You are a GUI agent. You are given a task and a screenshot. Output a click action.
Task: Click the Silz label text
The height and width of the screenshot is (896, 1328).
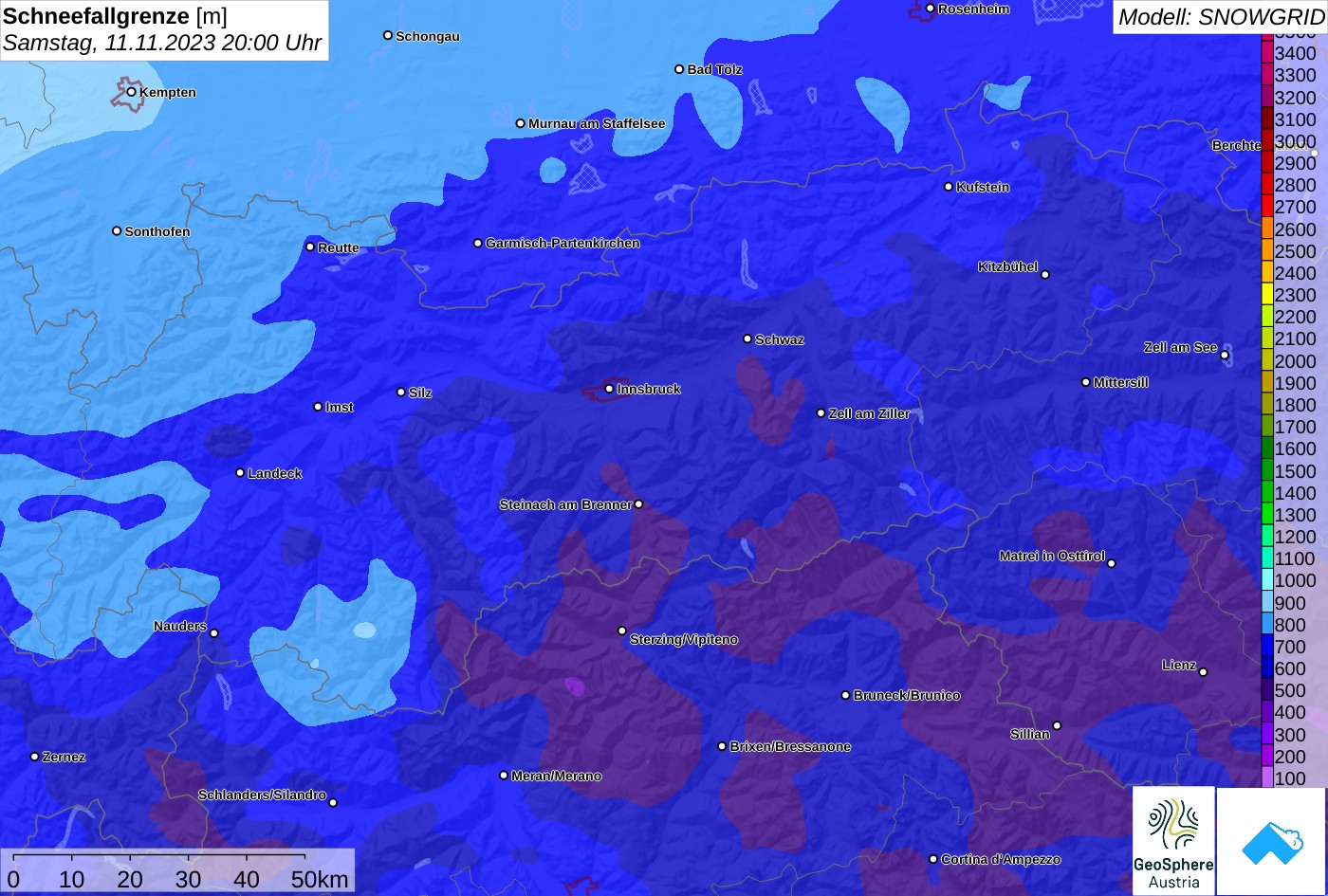[420, 393]
